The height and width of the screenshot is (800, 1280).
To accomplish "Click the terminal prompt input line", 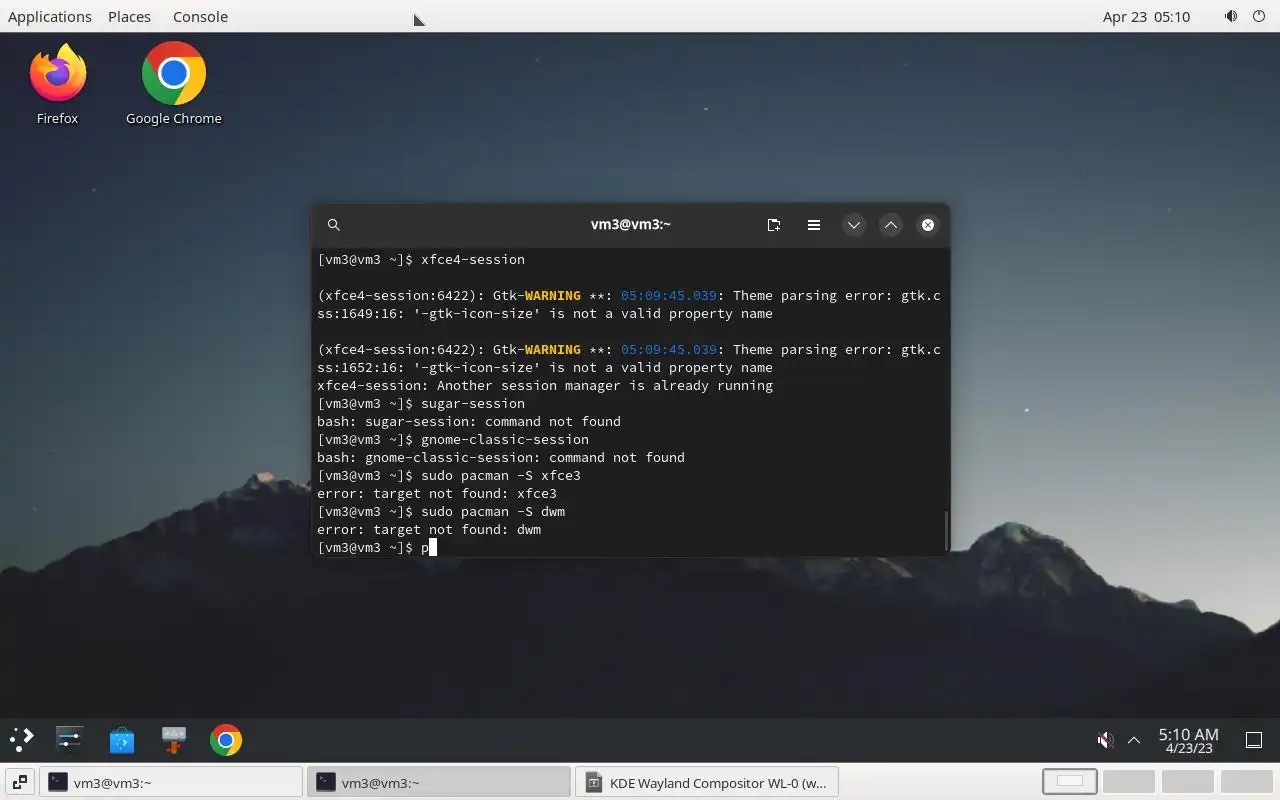I will pyautogui.click(x=628, y=547).
